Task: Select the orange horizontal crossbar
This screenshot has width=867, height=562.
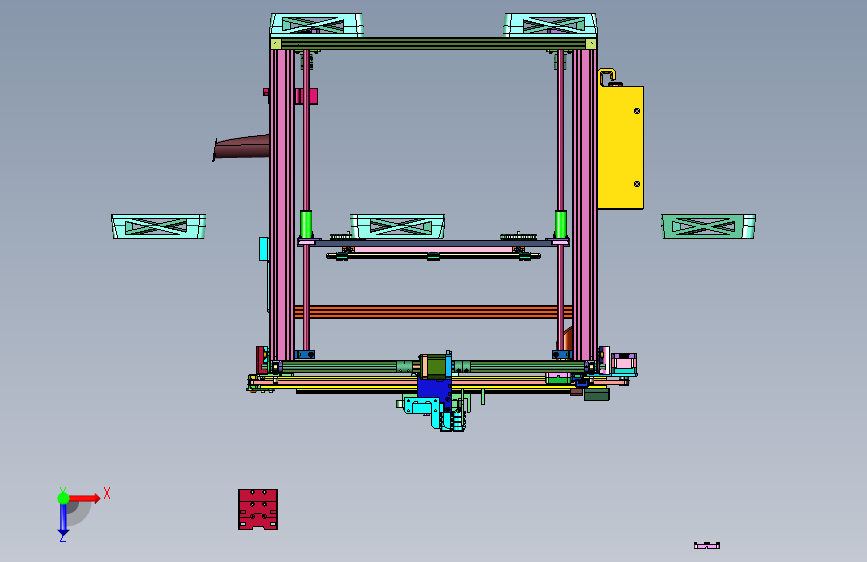Action: (433, 312)
